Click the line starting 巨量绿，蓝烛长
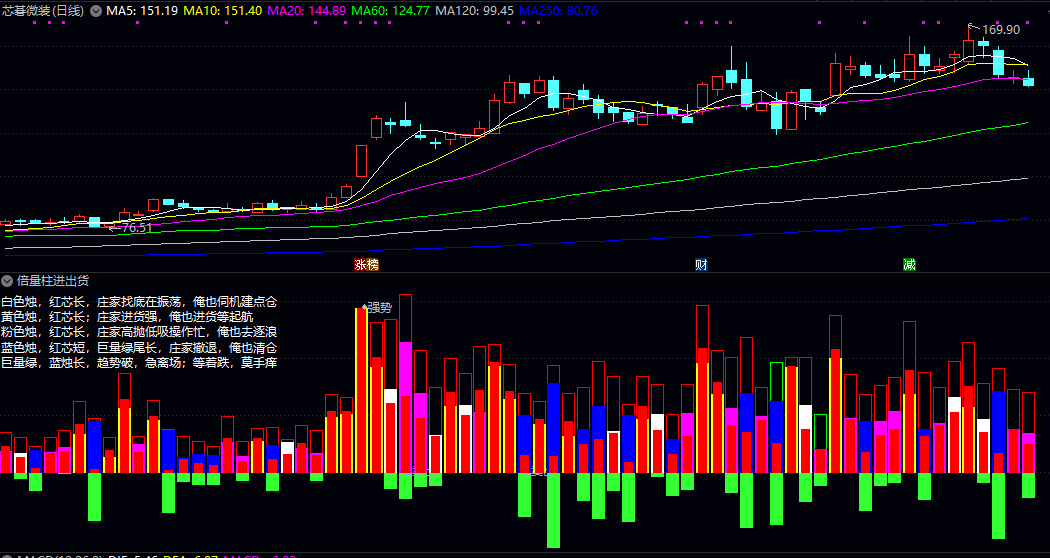 [x=139, y=363]
